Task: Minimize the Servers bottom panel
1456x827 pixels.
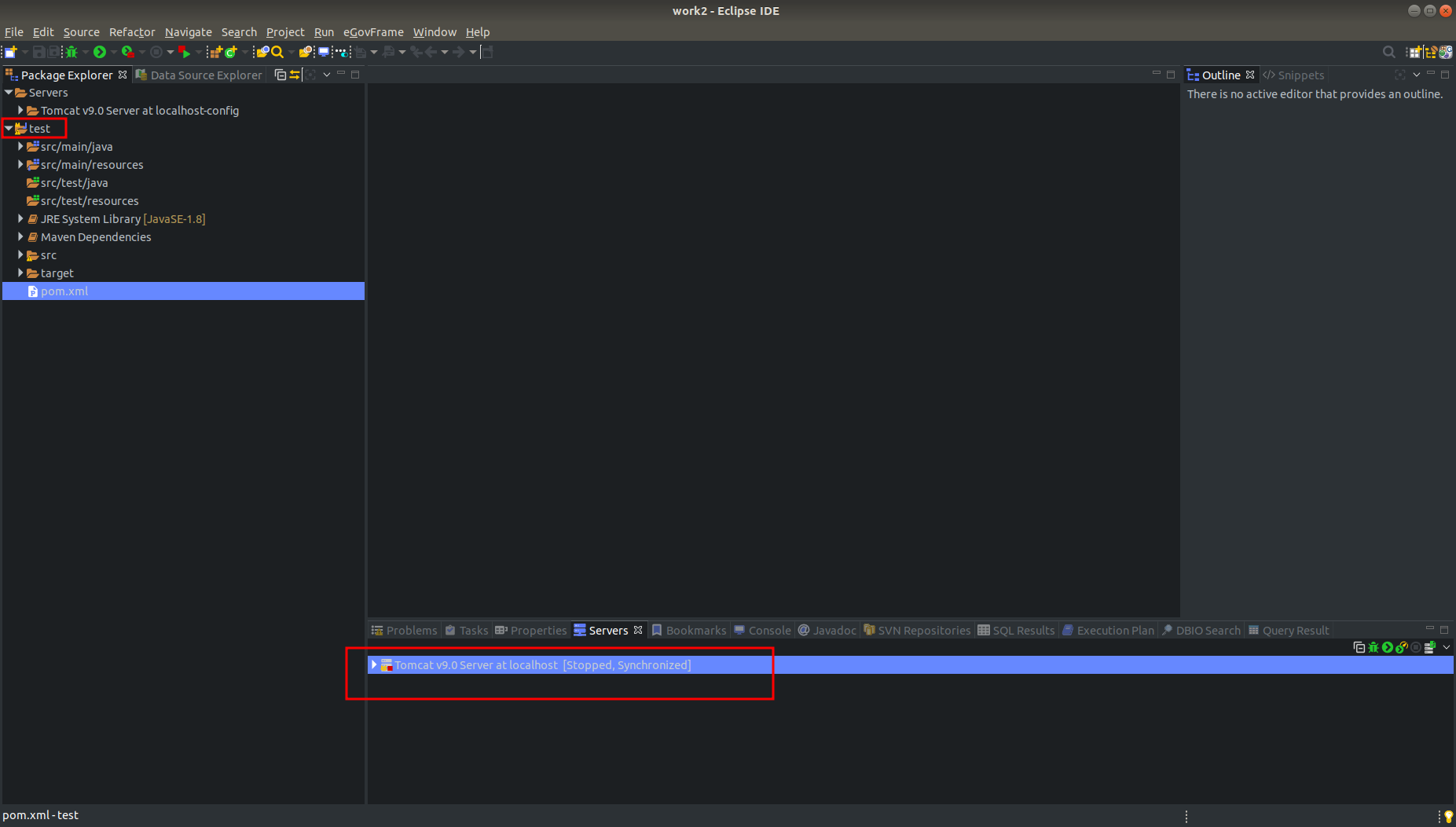Action: (1430, 628)
